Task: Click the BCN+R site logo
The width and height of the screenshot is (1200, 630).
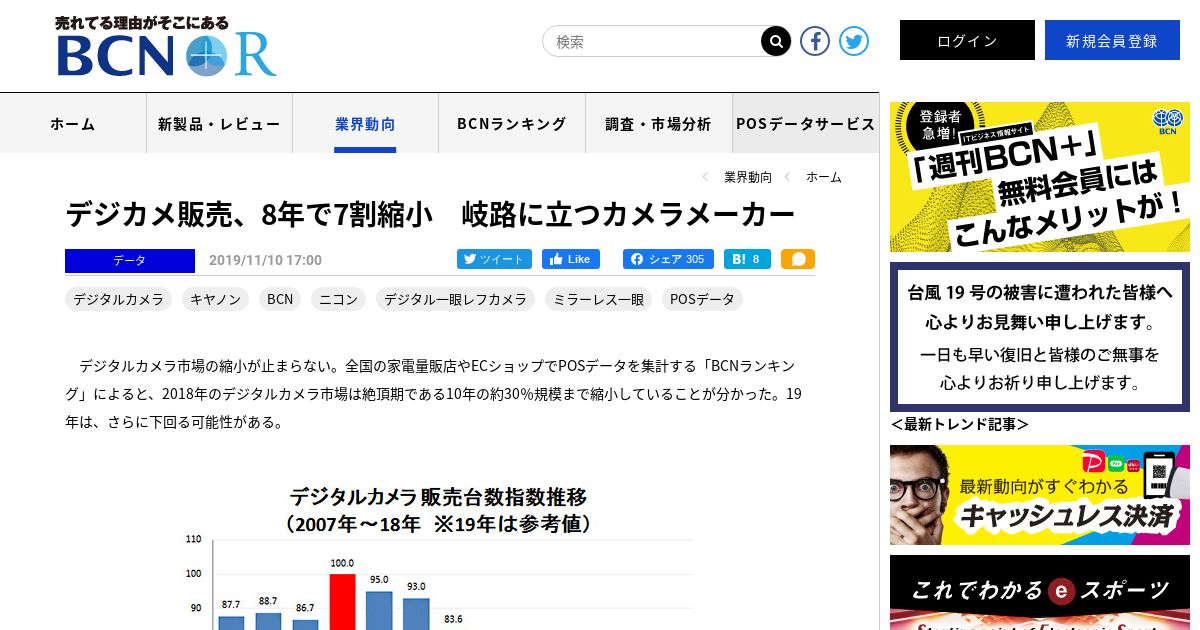Action: (166, 47)
